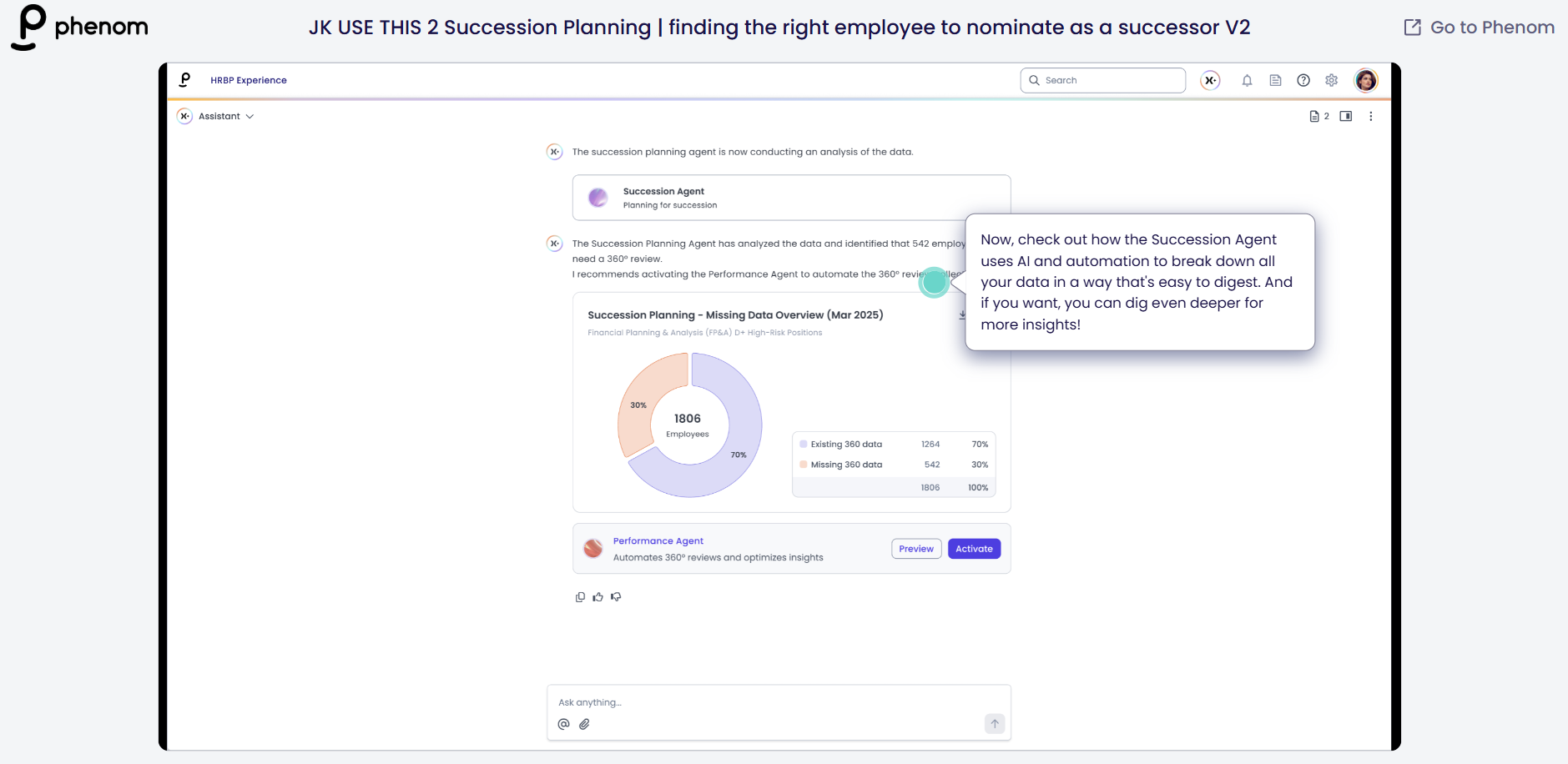Image resolution: width=1568 pixels, height=764 pixels.
Task: Click the attach file paperclip icon
Action: (584, 724)
